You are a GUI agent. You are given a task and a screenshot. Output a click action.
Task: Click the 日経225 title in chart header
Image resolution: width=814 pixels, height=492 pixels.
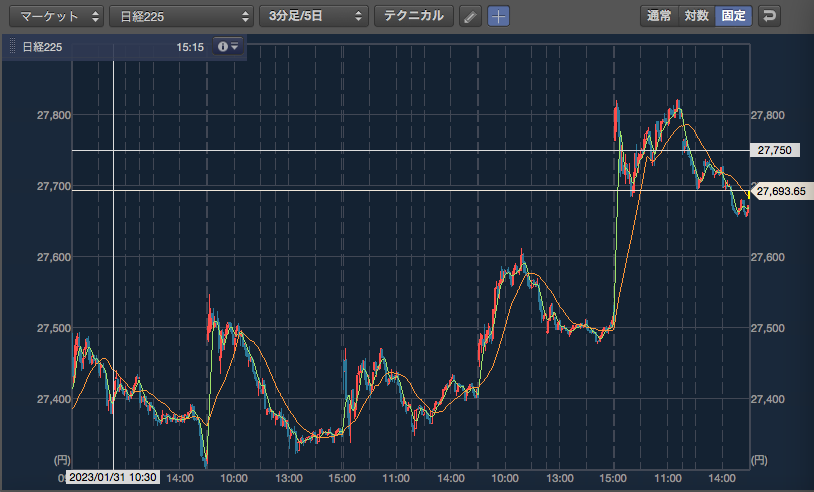tap(43, 47)
